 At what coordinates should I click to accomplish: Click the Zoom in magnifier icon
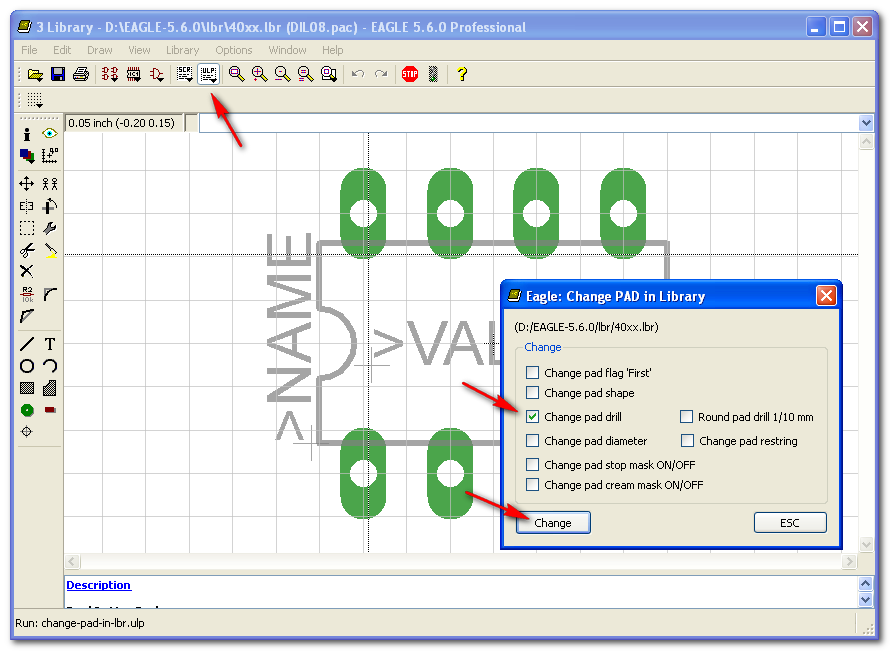(x=259, y=74)
